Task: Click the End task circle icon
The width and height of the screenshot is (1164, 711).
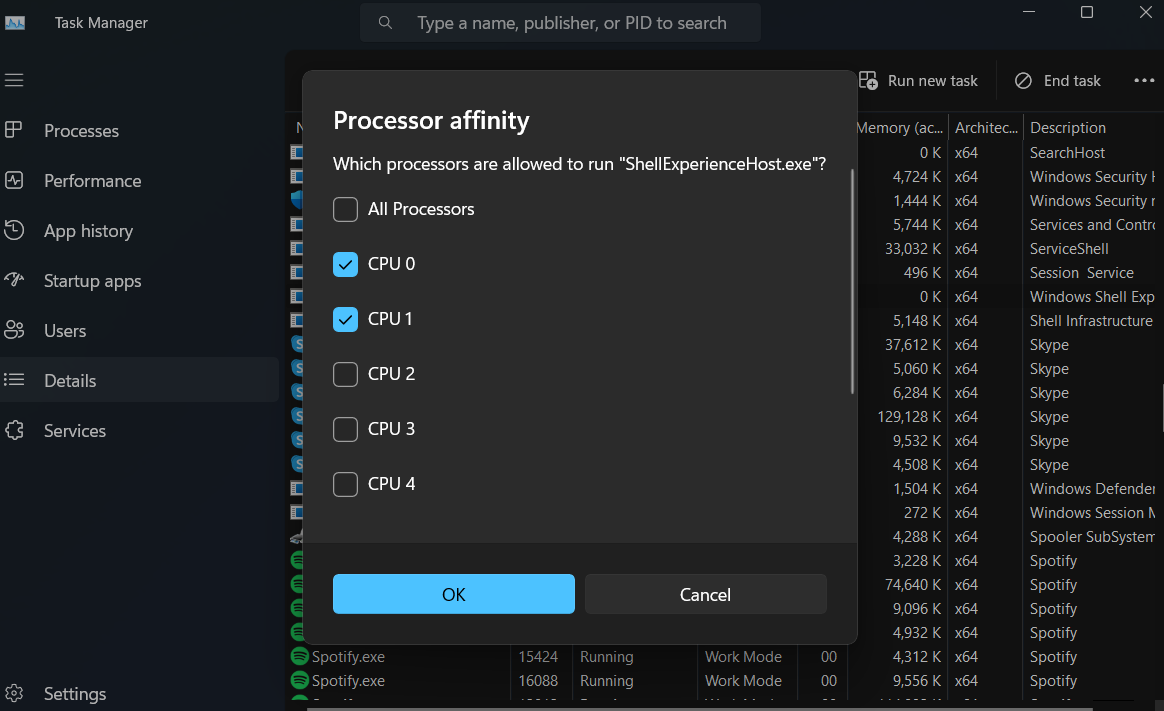Action: click(x=1023, y=80)
